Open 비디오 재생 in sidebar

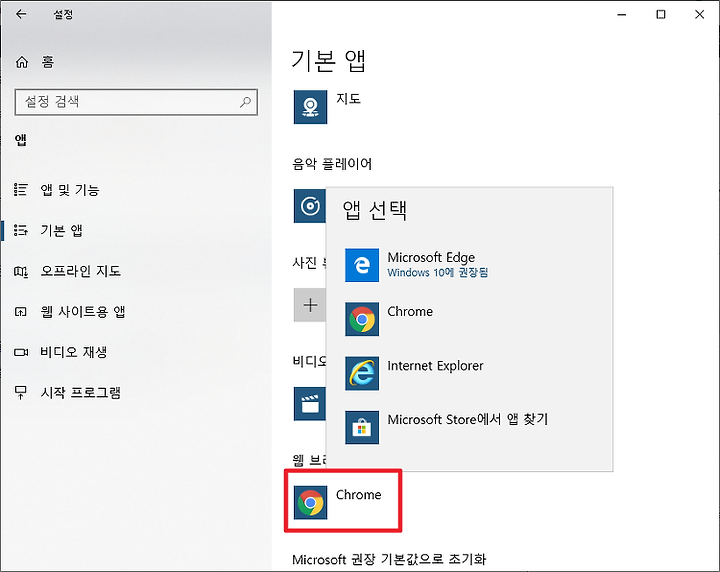[60, 352]
